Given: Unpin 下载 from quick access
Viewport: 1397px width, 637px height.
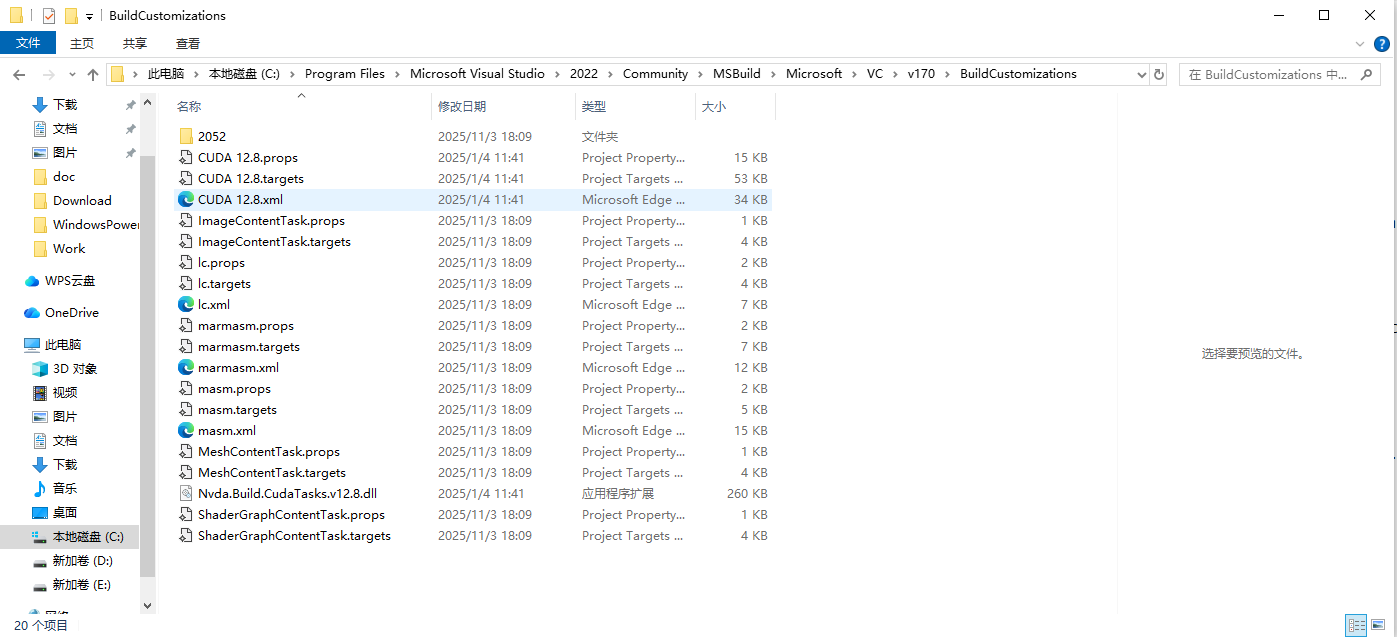Looking at the screenshot, I should pyautogui.click(x=130, y=105).
